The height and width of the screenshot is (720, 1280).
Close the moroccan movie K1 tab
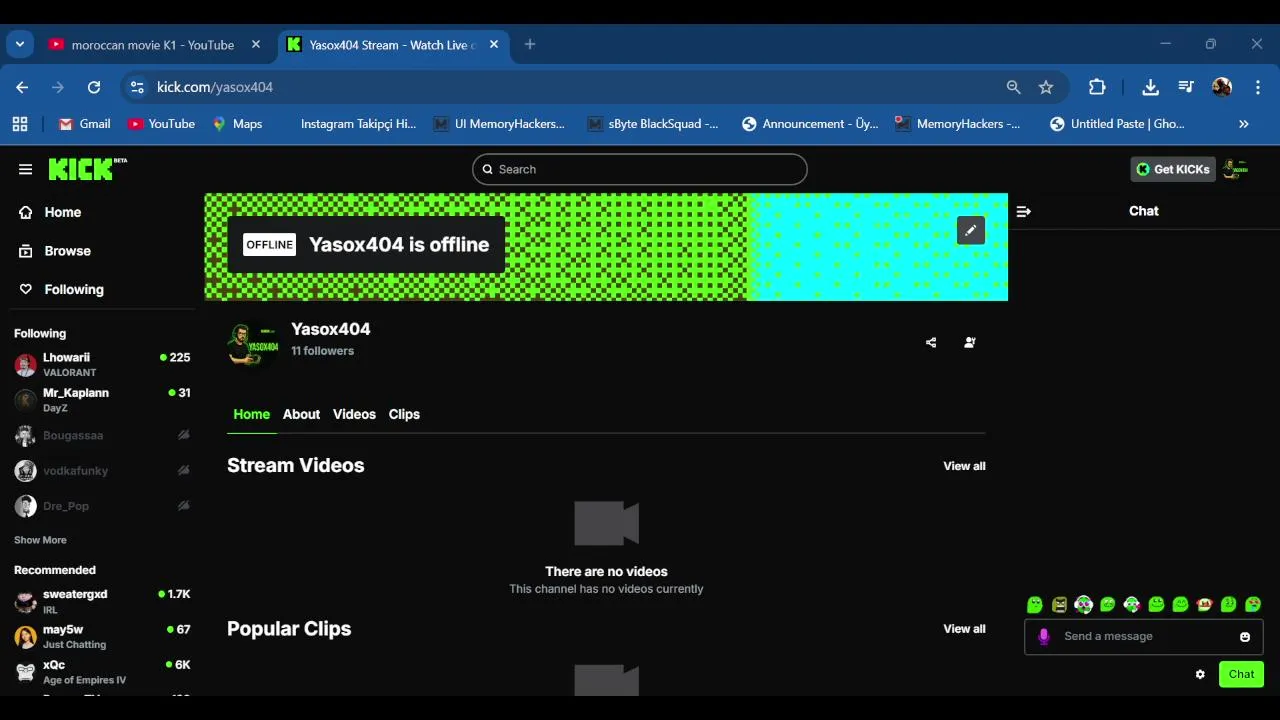(256, 45)
